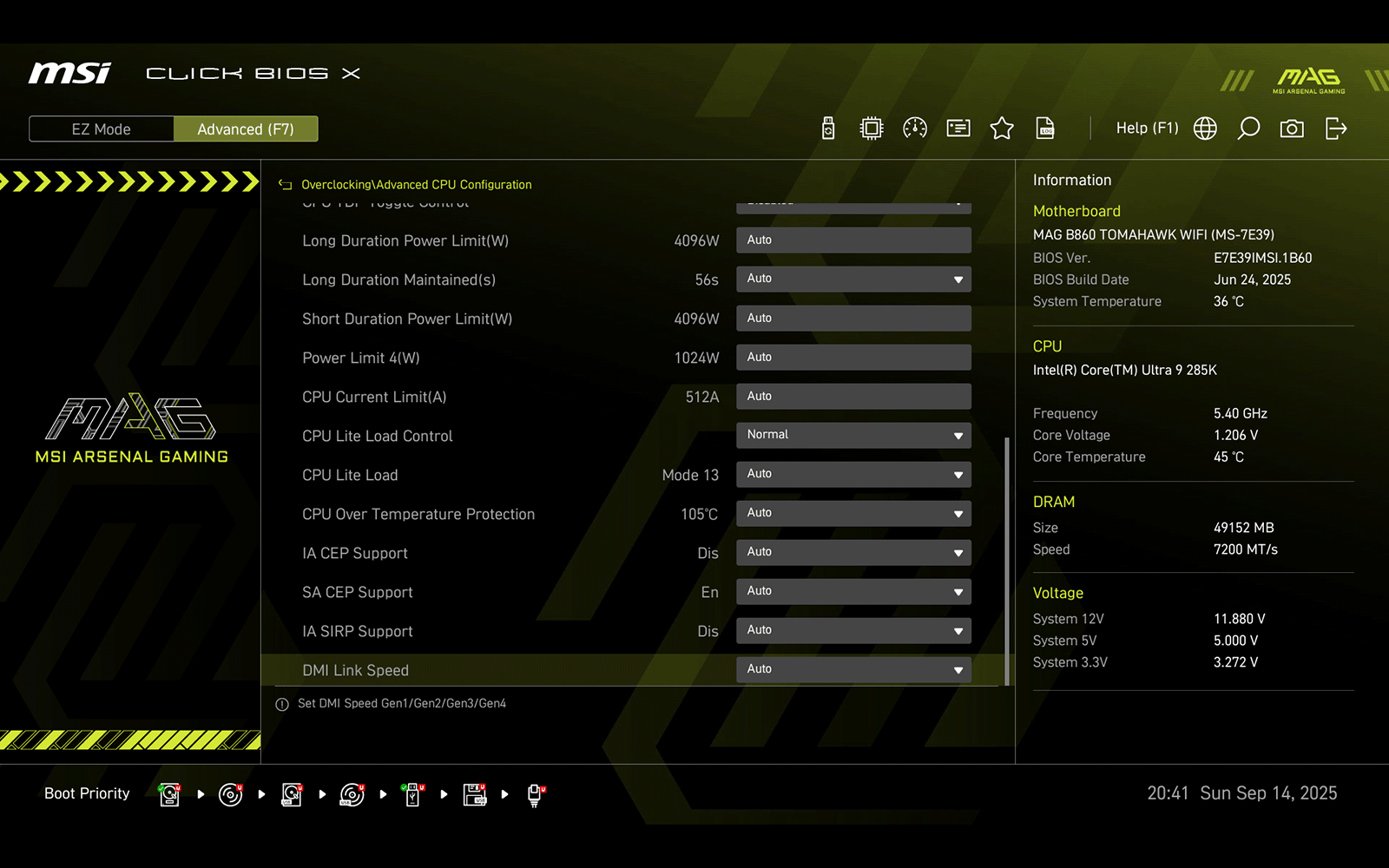
Task: Select the USB hard disk boot icon
Action: tap(292, 794)
